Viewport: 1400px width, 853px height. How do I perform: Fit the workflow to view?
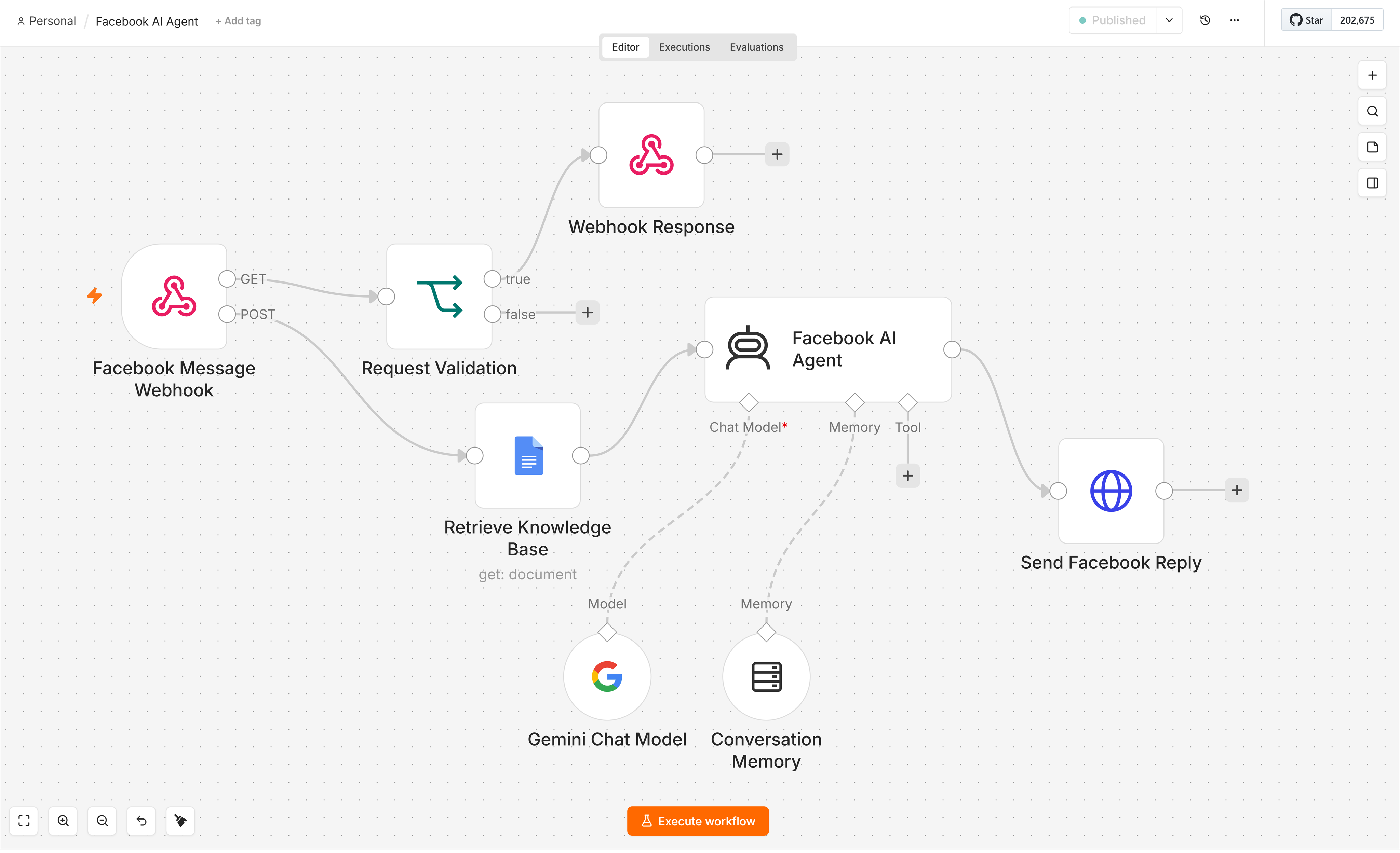24,821
